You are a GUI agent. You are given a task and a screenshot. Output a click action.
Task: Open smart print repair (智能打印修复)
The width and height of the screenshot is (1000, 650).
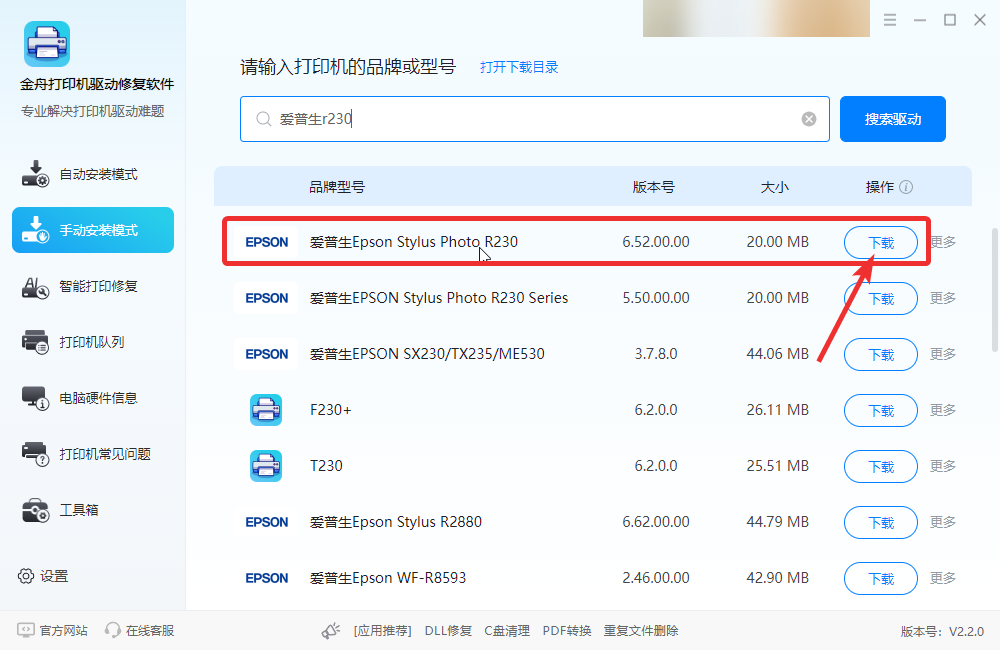93,286
